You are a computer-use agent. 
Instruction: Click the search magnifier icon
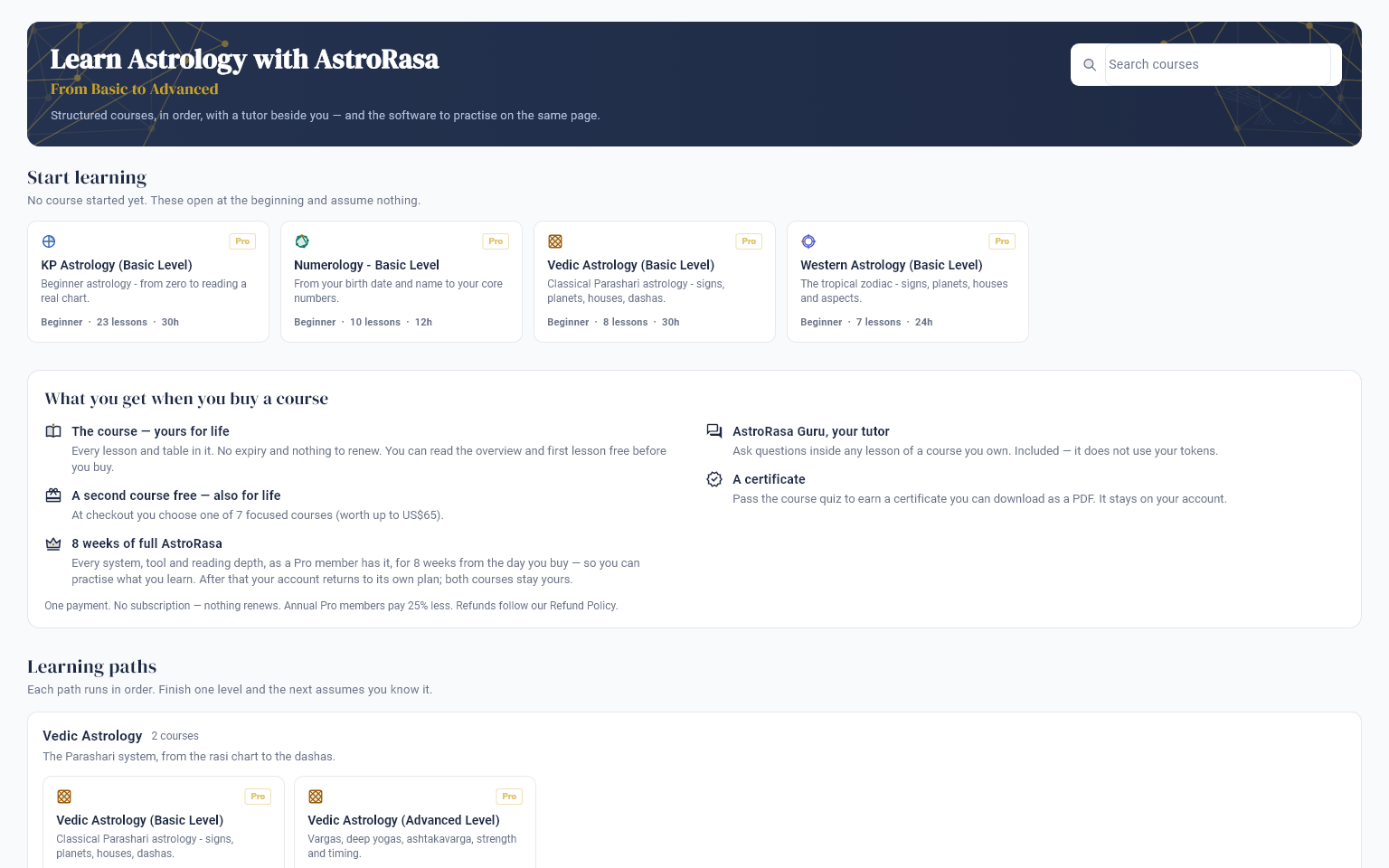1090,65
